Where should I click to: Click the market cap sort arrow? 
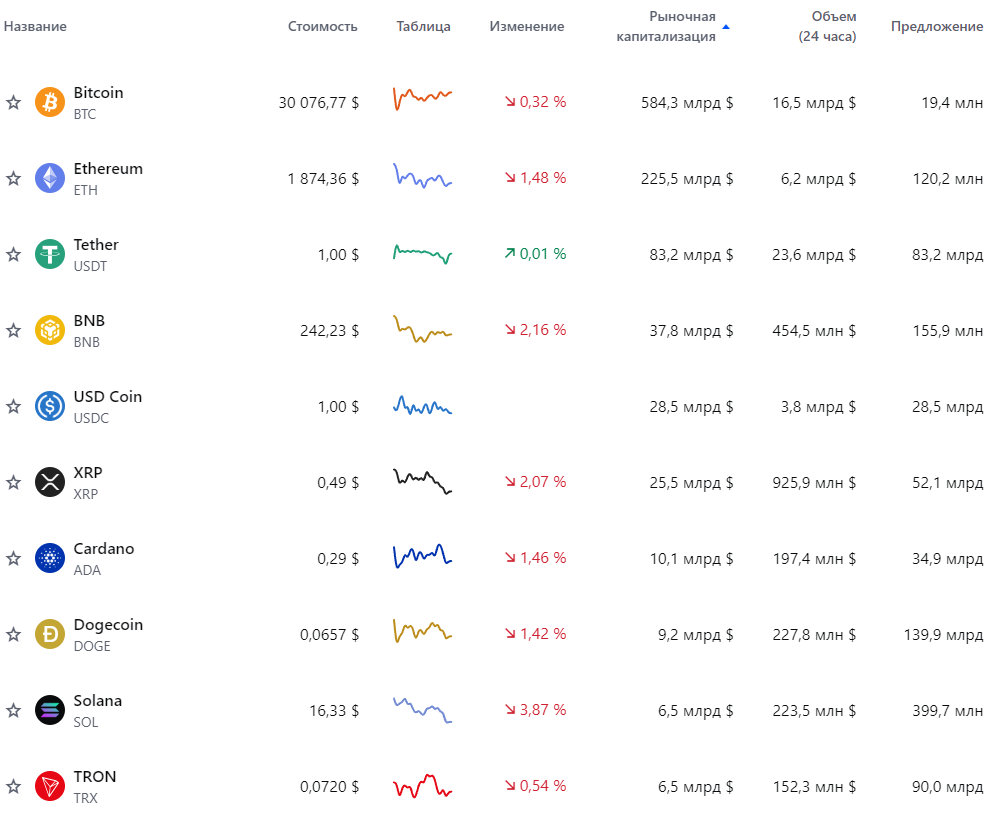(726, 27)
